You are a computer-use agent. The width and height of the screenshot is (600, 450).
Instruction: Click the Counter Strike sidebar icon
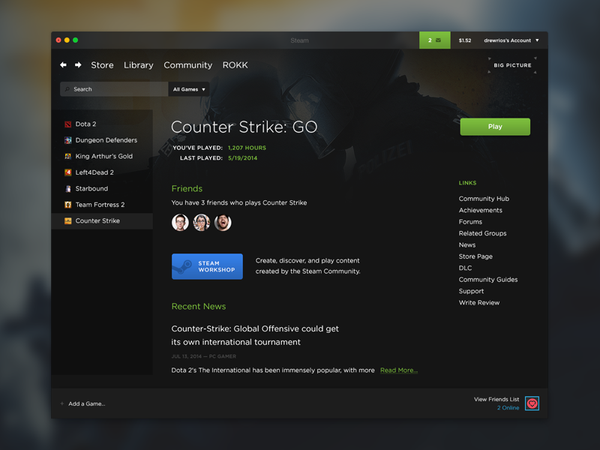point(68,221)
